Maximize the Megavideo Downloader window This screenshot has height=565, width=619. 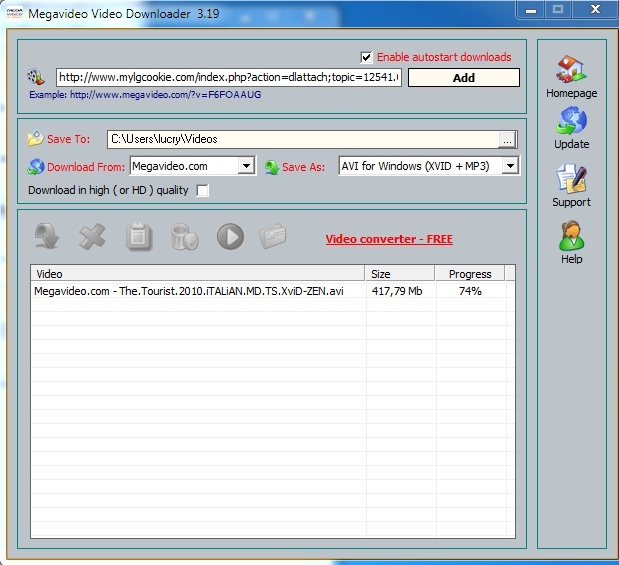558,9
